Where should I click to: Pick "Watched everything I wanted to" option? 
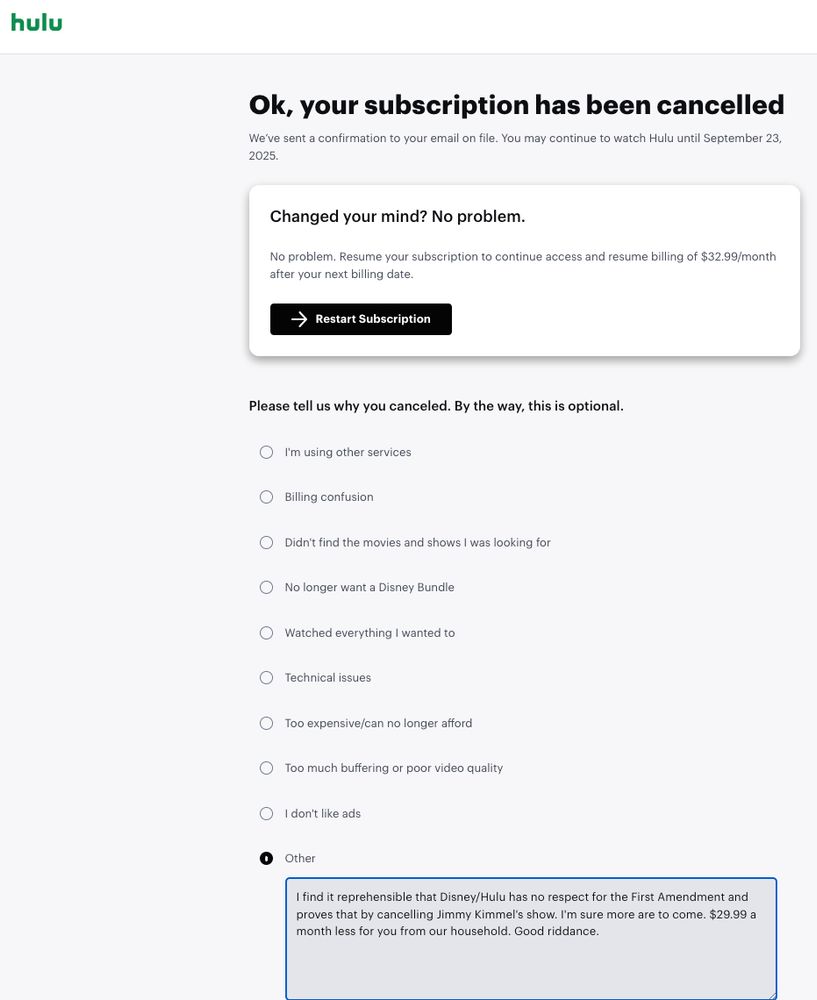pyautogui.click(x=266, y=633)
